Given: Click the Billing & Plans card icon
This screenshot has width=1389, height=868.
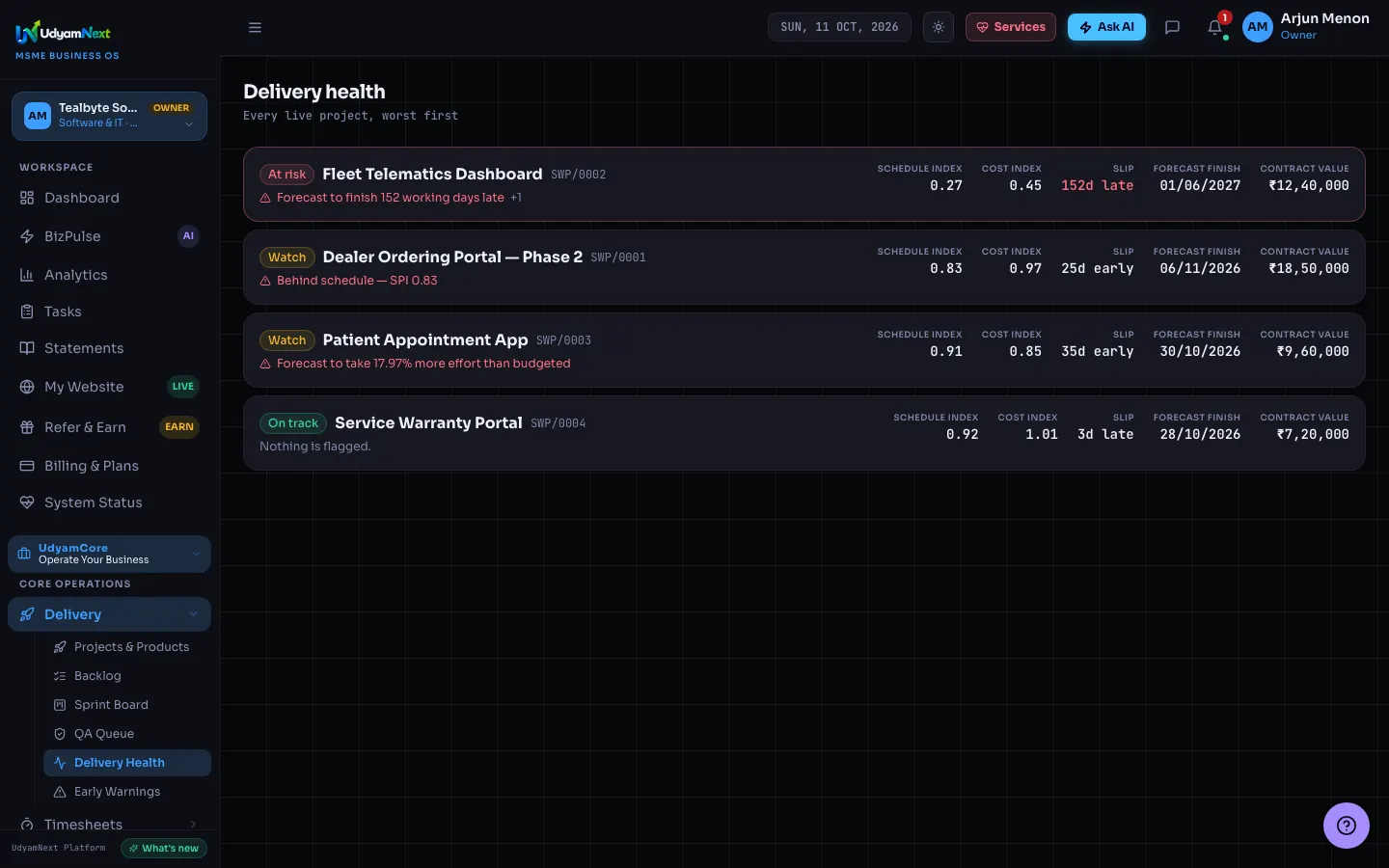Looking at the screenshot, I should click(27, 466).
